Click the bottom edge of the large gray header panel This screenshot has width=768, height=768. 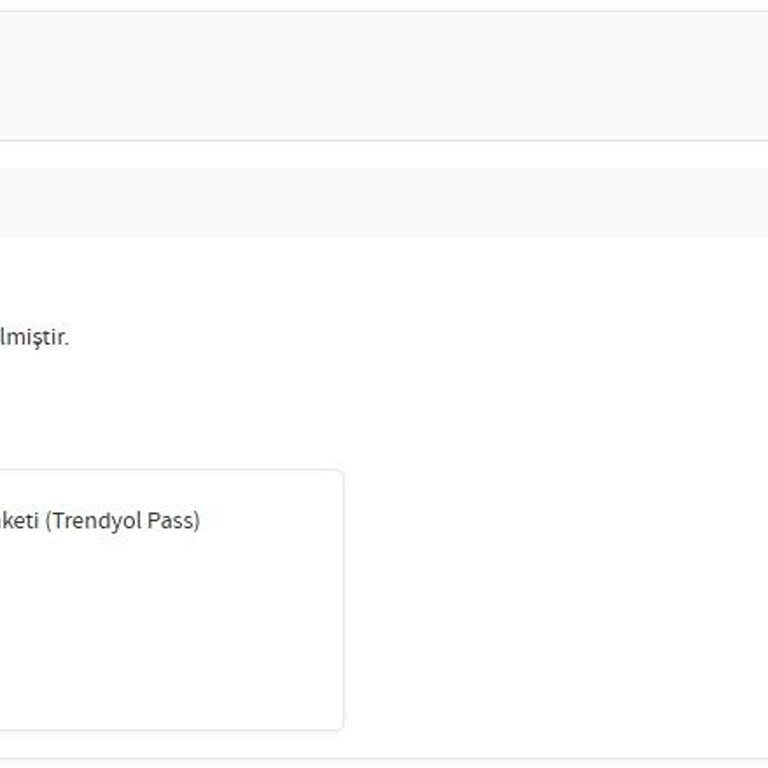[x=384, y=140]
